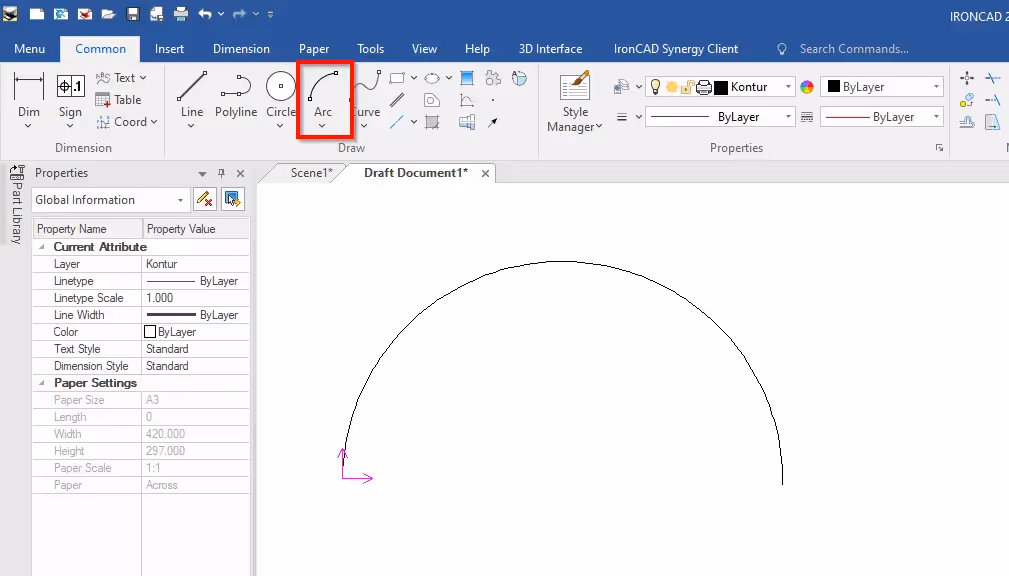Screen dimensions: 1009x576
Task: Select the Ellipse draw tool
Action: click(x=432, y=78)
